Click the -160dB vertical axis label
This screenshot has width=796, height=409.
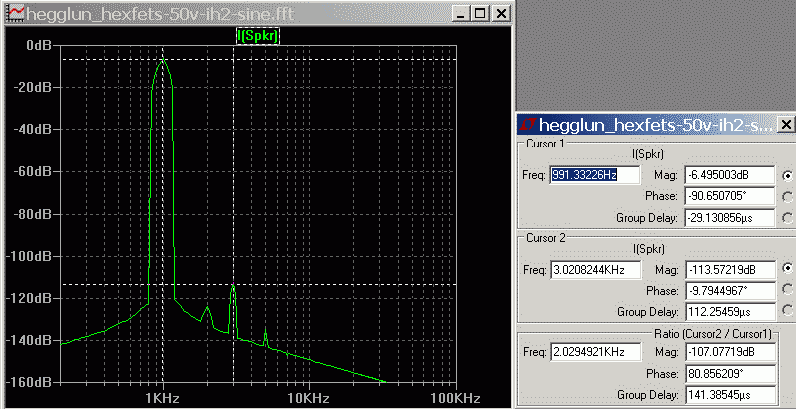pos(28,382)
